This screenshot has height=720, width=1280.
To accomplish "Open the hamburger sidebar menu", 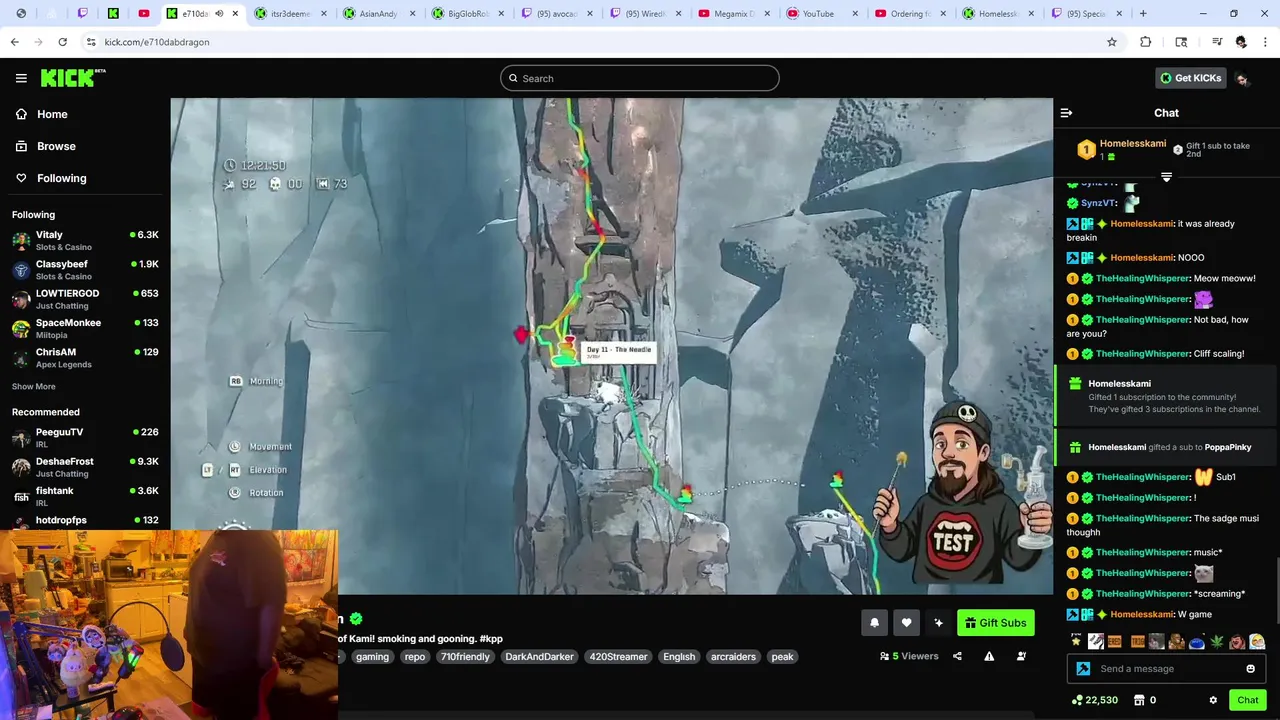I will coord(21,78).
